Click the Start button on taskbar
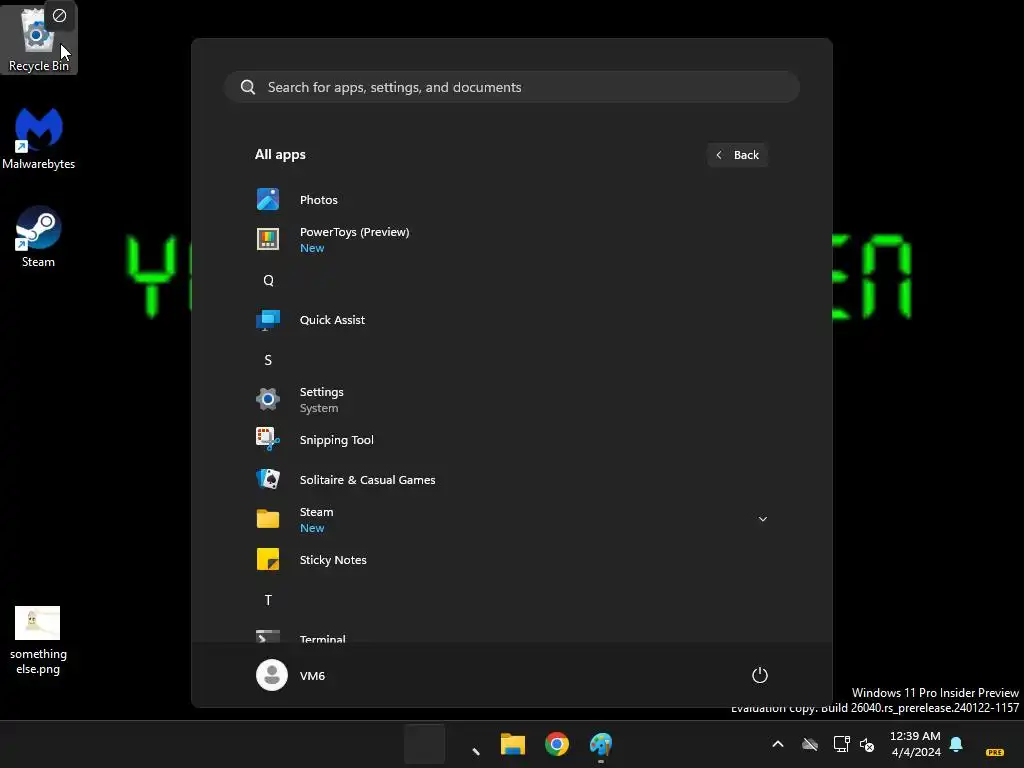Image resolution: width=1024 pixels, height=768 pixels. [424, 744]
